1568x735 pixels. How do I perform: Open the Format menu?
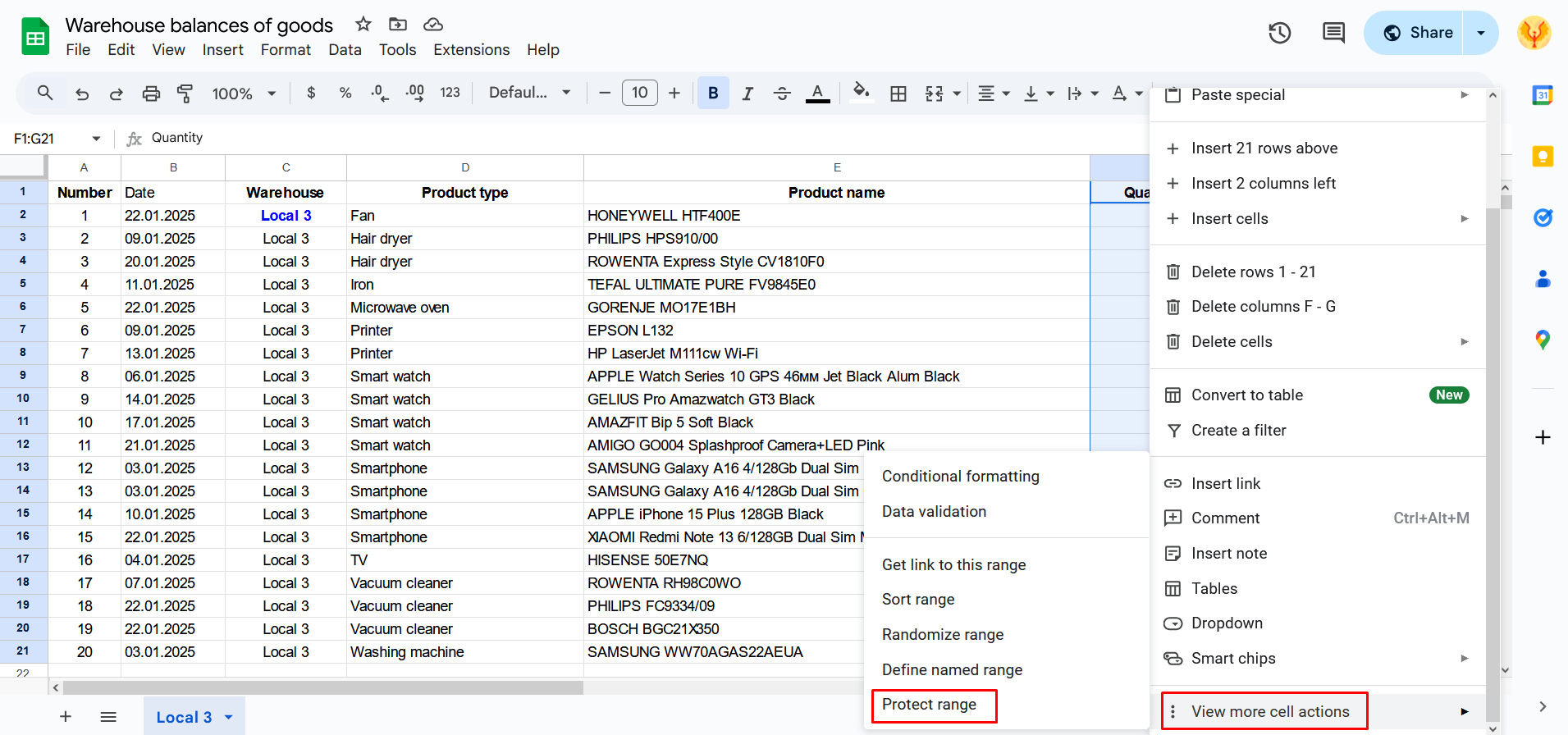tap(286, 50)
